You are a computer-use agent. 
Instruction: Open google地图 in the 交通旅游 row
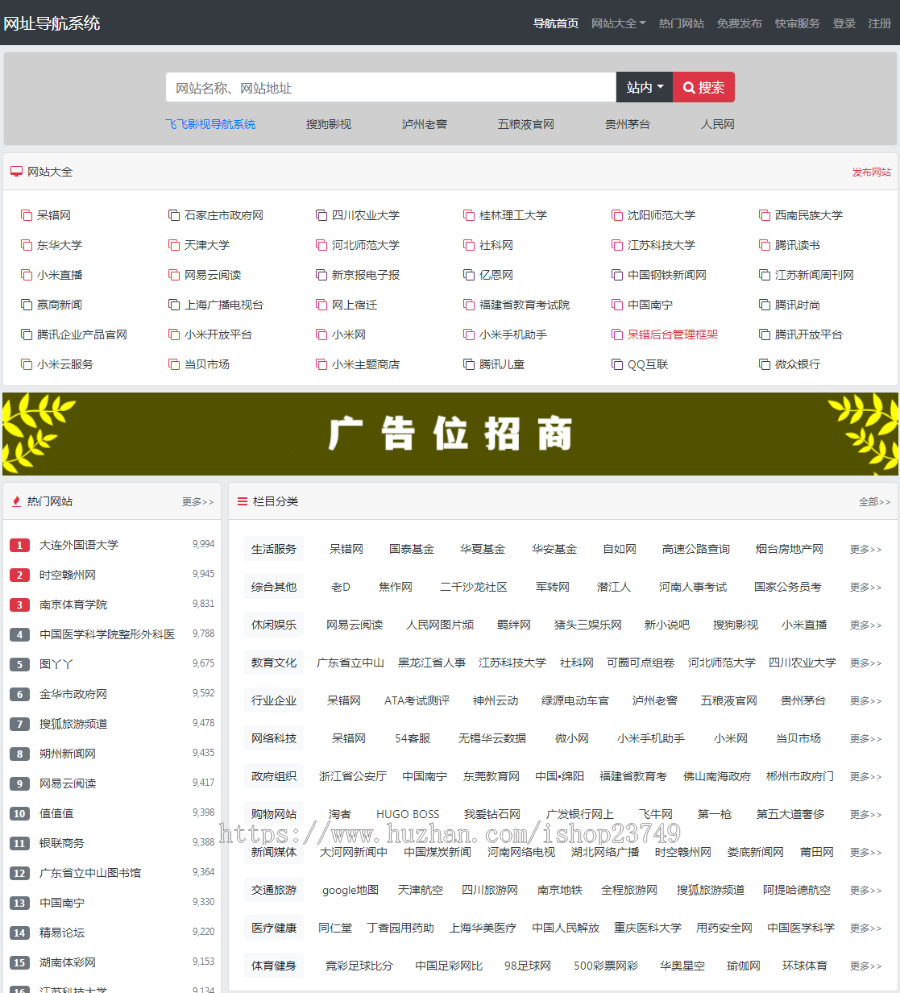pos(350,890)
